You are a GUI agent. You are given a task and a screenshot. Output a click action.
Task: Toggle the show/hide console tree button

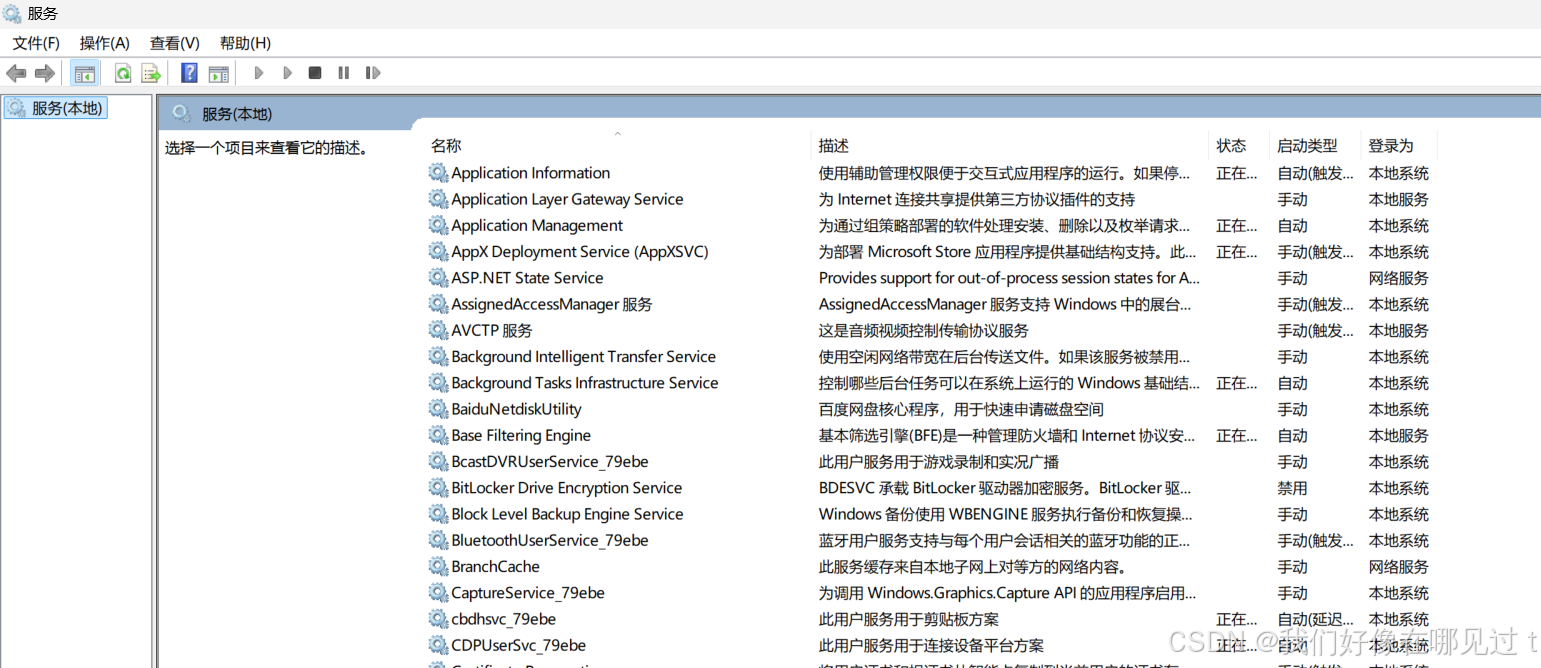pos(85,73)
